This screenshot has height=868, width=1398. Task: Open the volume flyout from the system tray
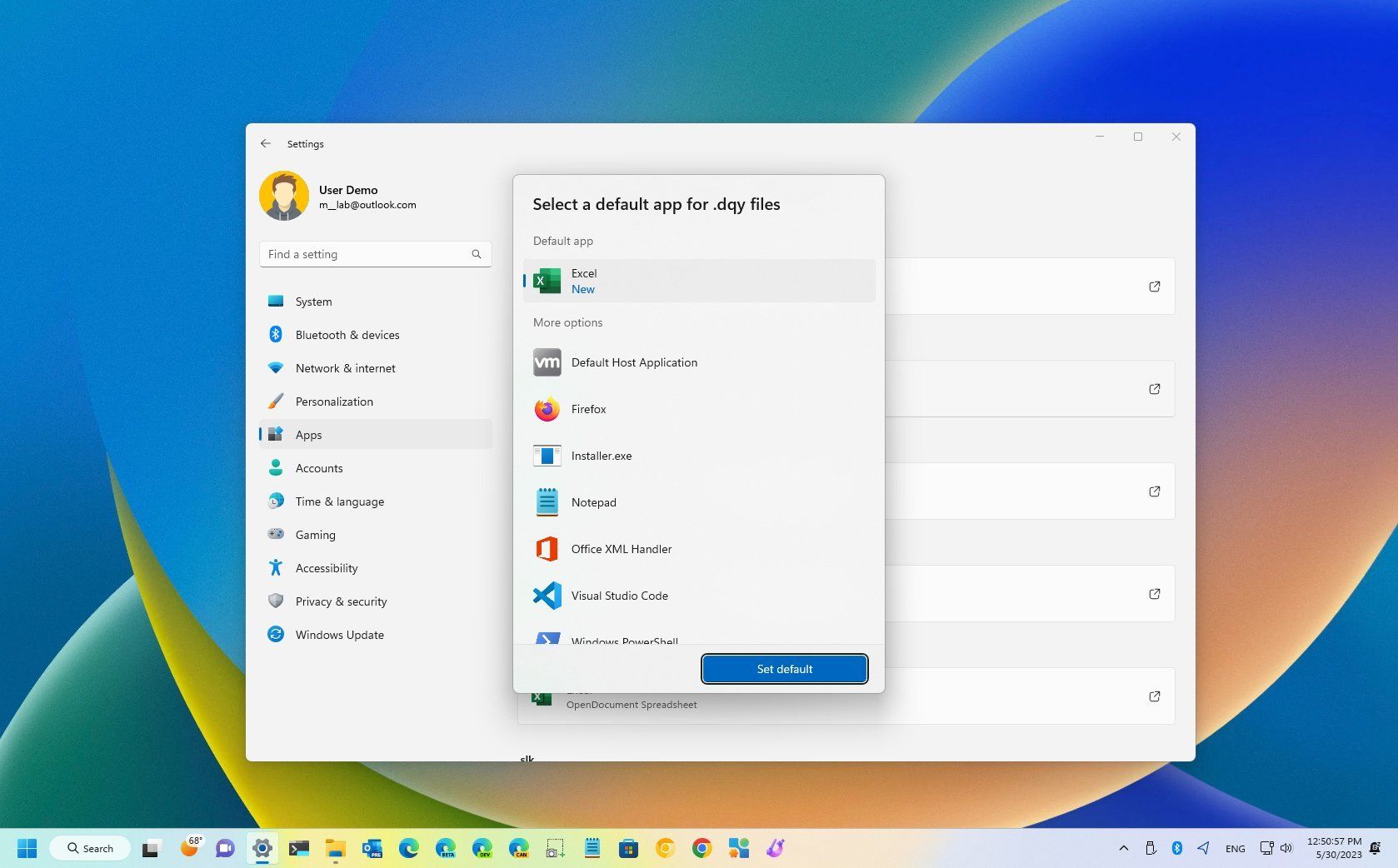point(1286,848)
